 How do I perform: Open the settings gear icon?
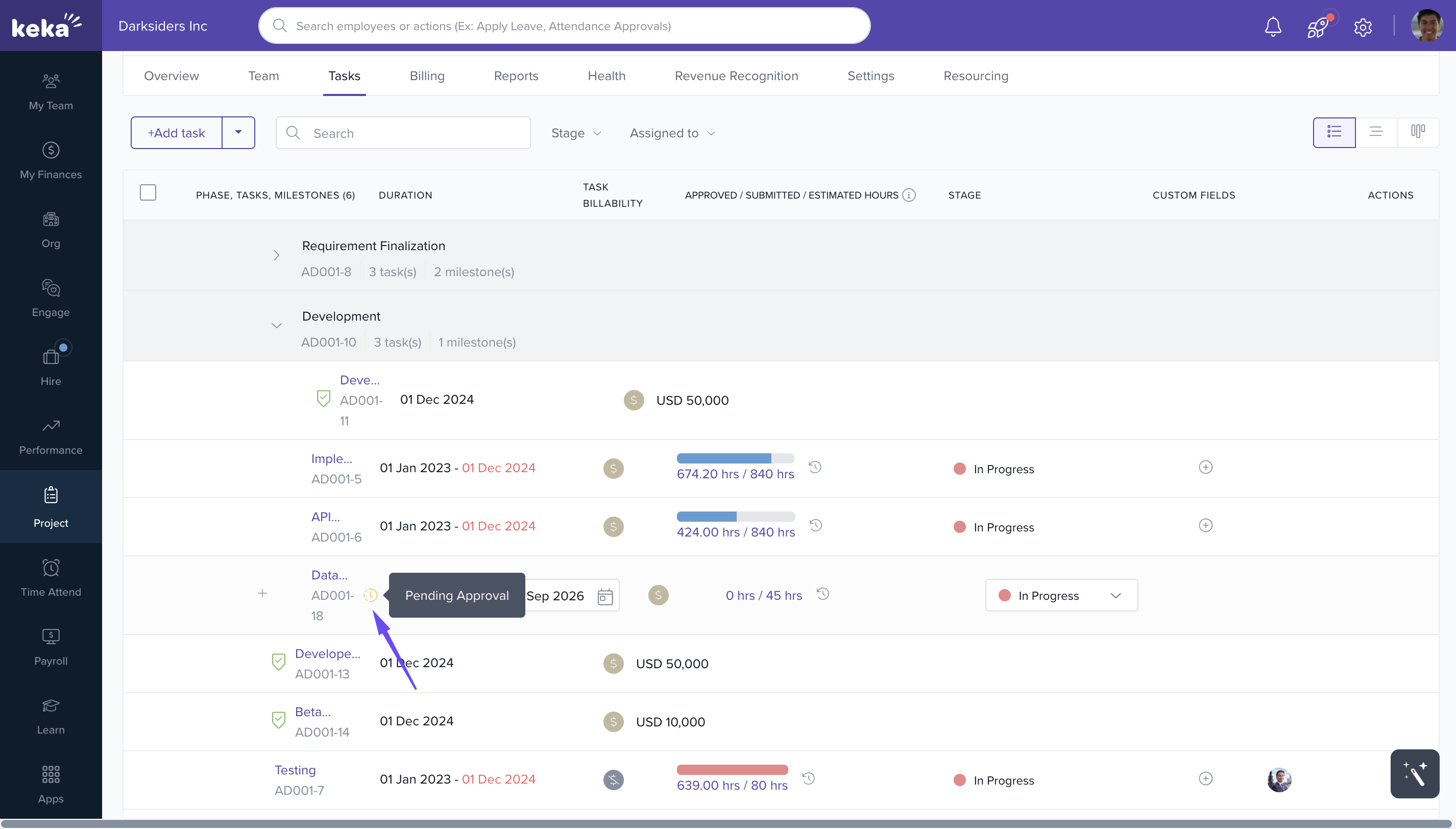(1363, 27)
